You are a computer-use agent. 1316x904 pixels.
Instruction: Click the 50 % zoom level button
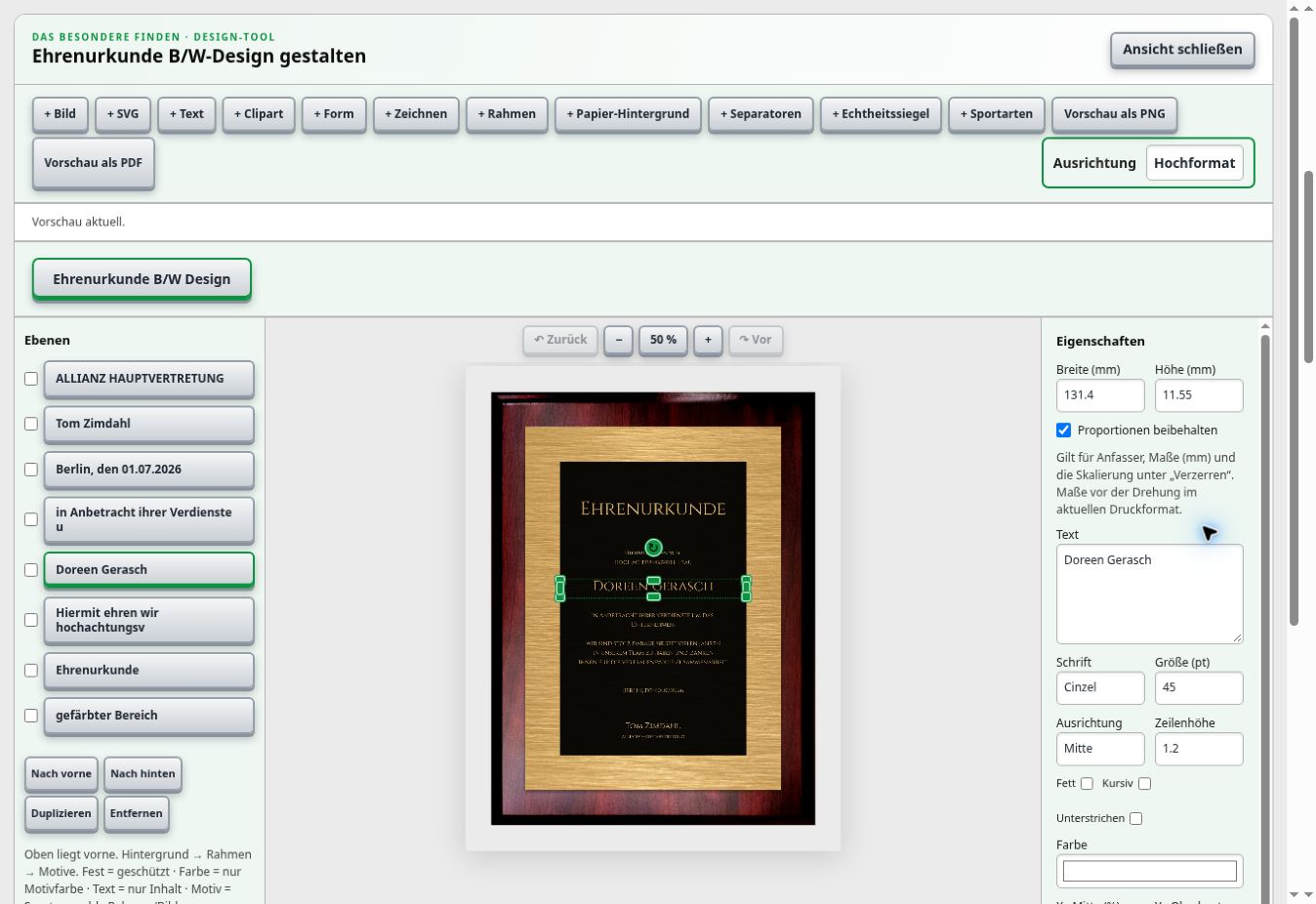664,340
